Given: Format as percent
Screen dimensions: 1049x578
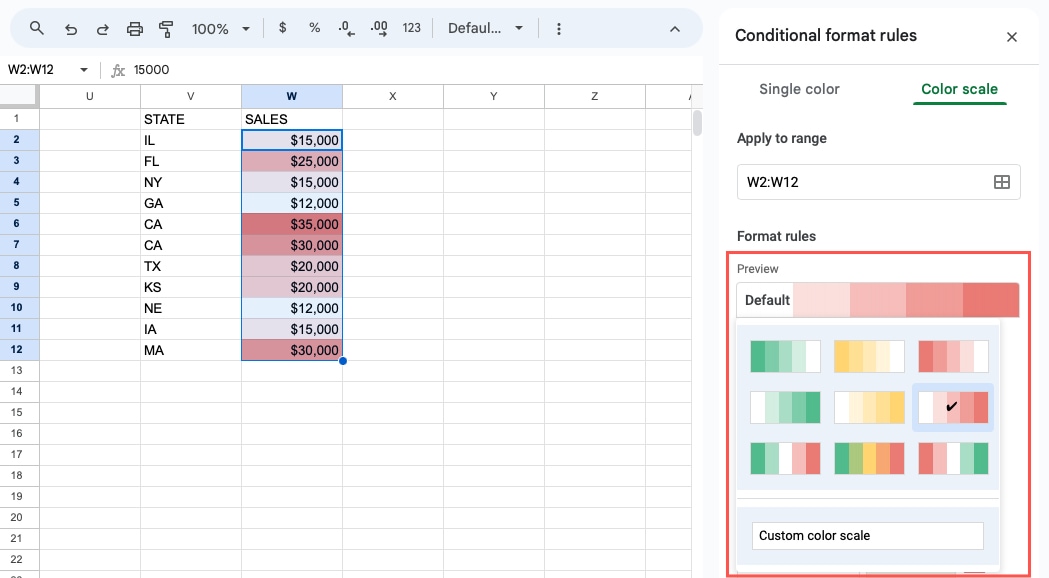Looking at the screenshot, I should point(314,28).
